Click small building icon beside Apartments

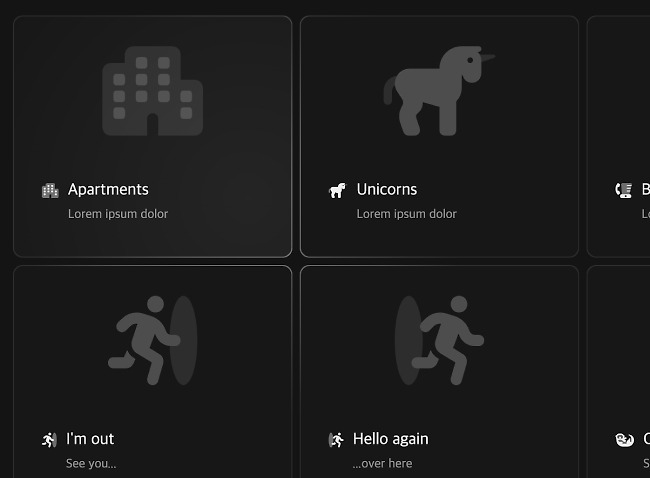coord(50,191)
